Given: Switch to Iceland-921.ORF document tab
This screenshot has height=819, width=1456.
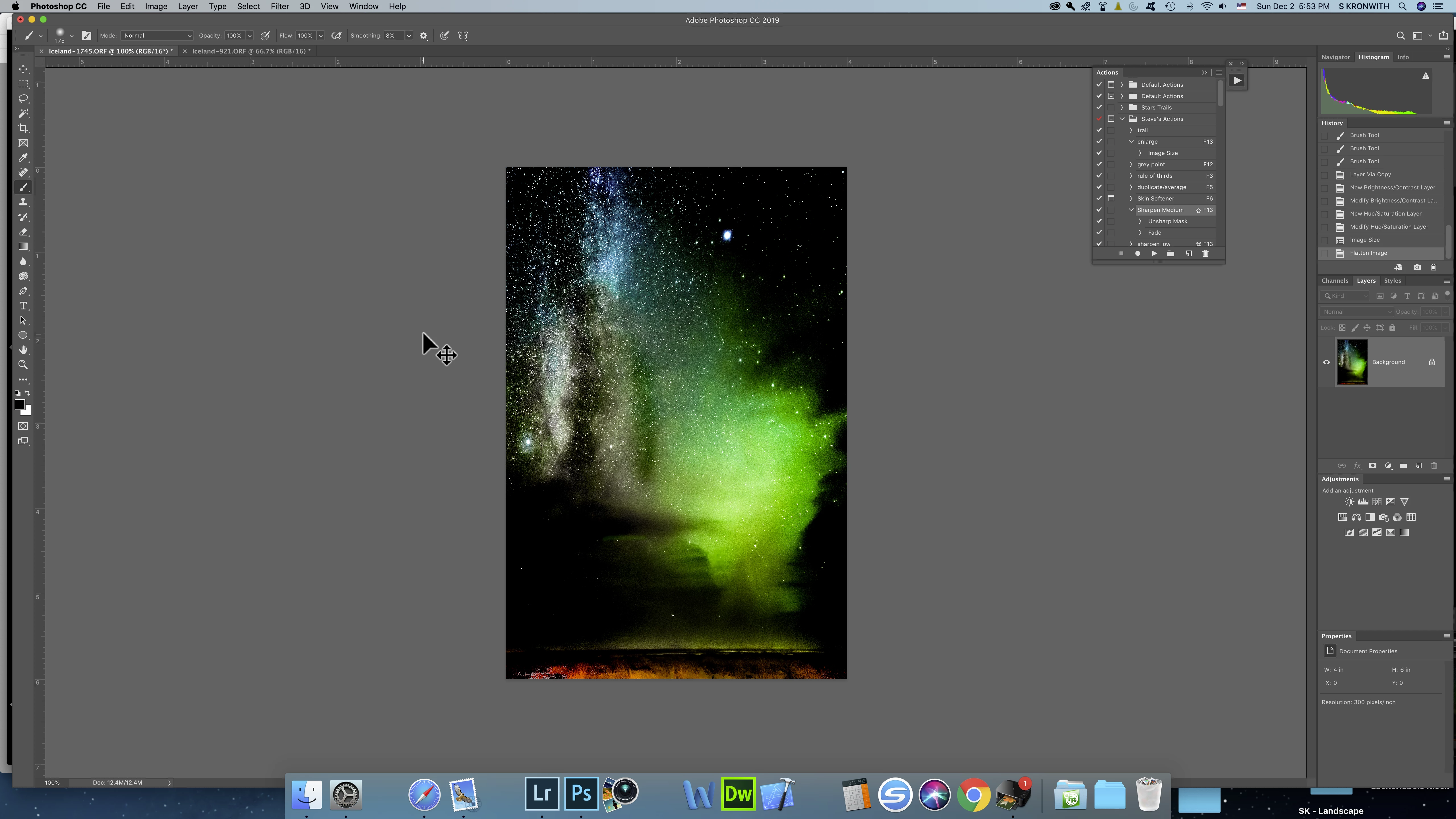Looking at the screenshot, I should click(251, 51).
